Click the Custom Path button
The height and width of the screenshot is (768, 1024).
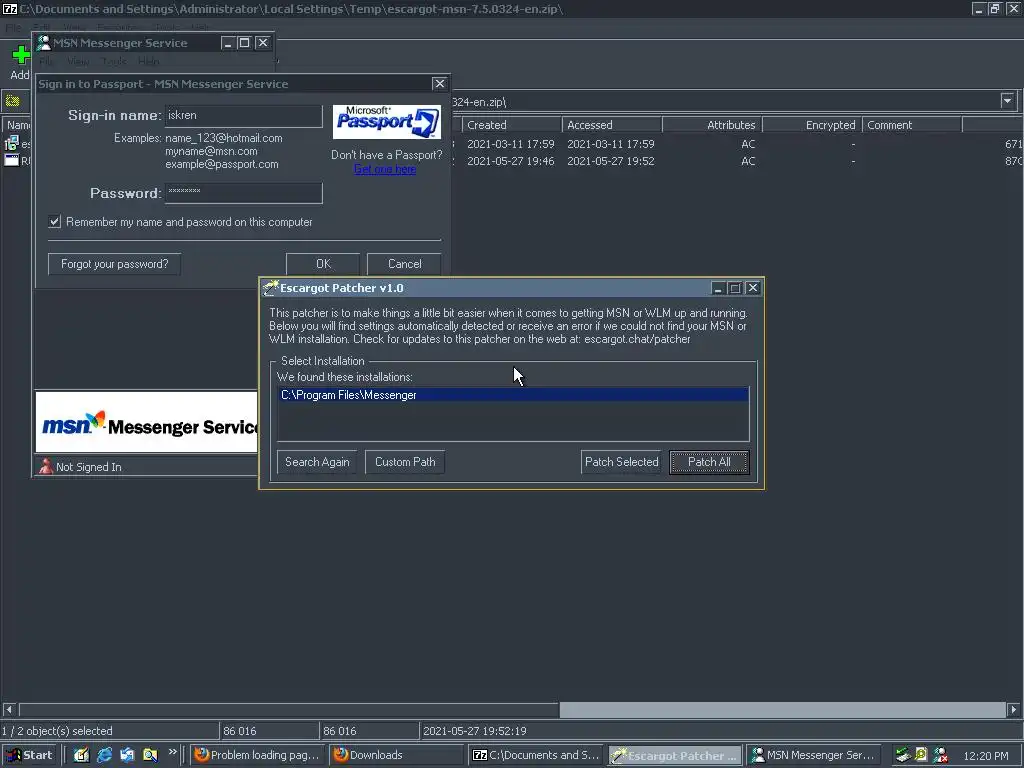405,462
